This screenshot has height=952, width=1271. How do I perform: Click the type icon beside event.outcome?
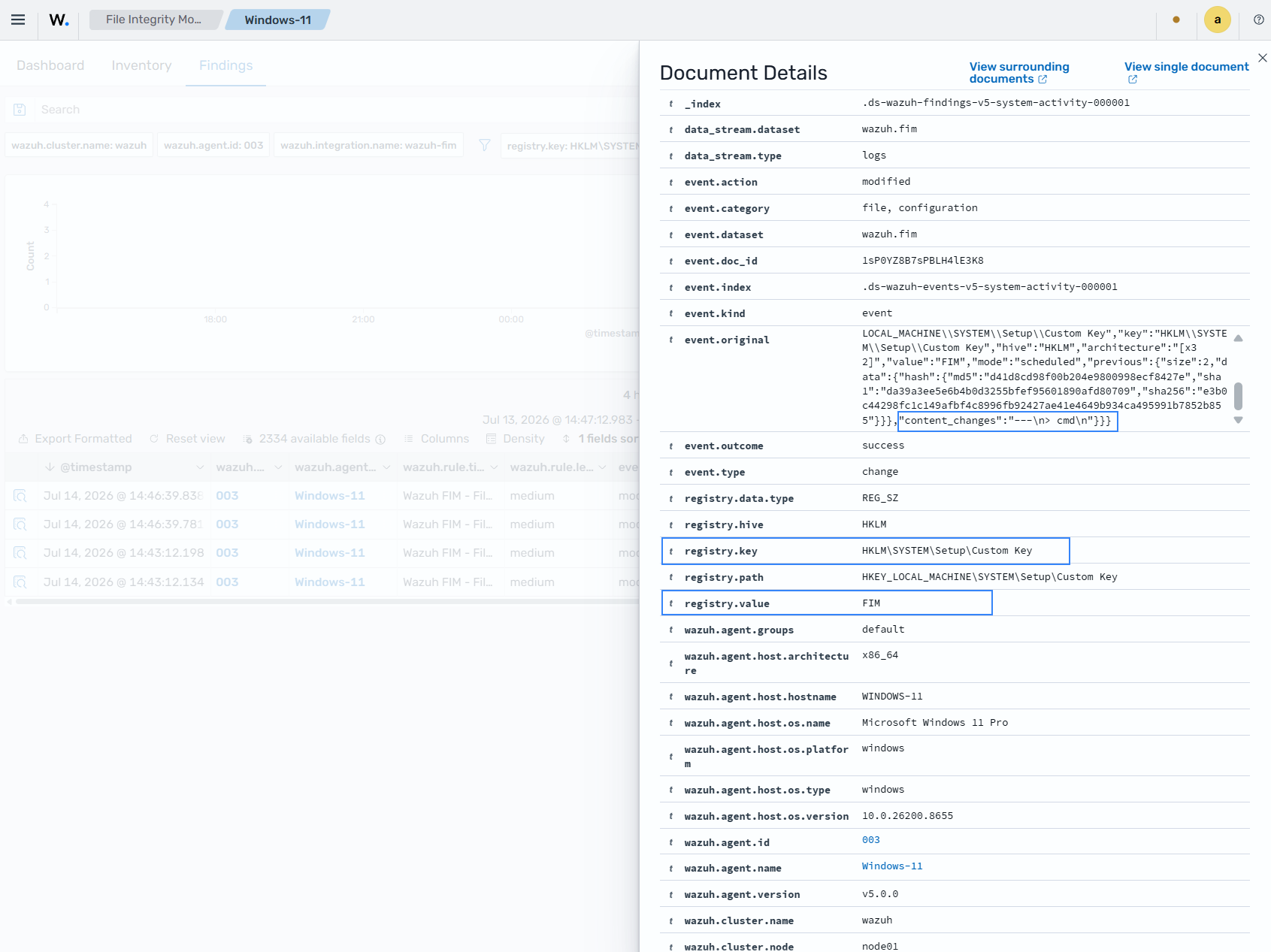pyautogui.click(x=671, y=446)
